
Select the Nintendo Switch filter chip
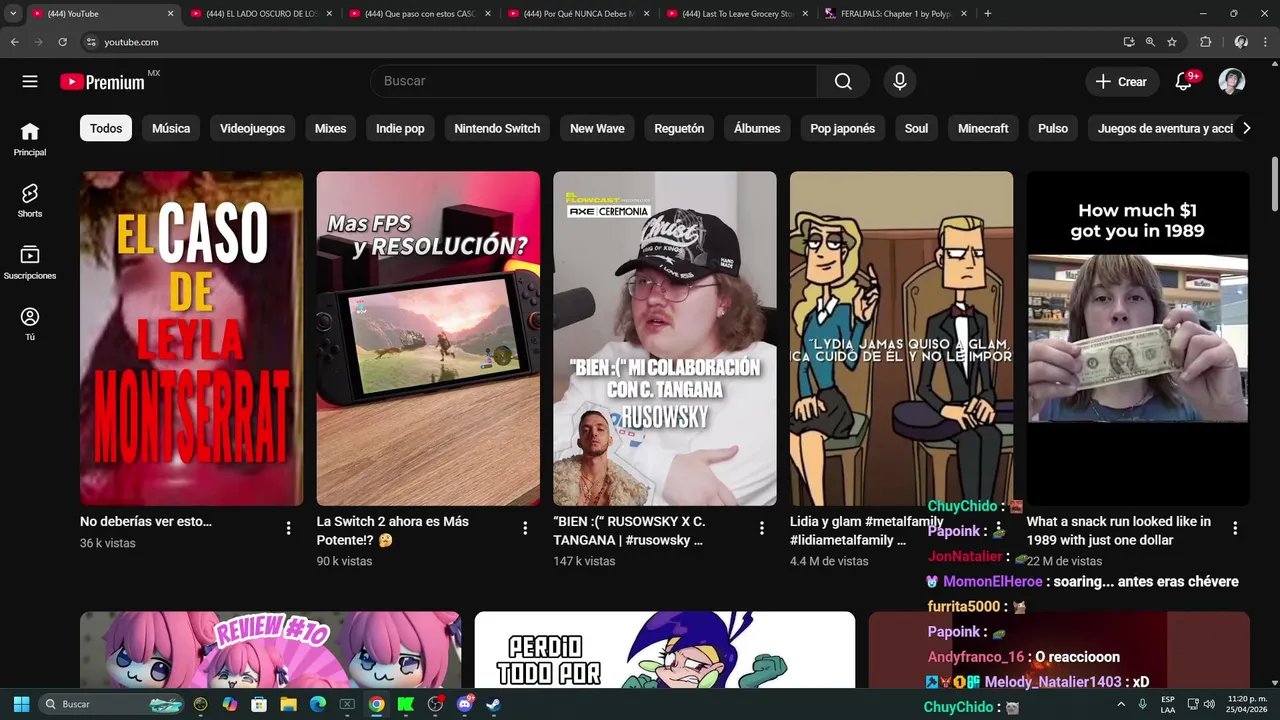pyautogui.click(x=497, y=128)
